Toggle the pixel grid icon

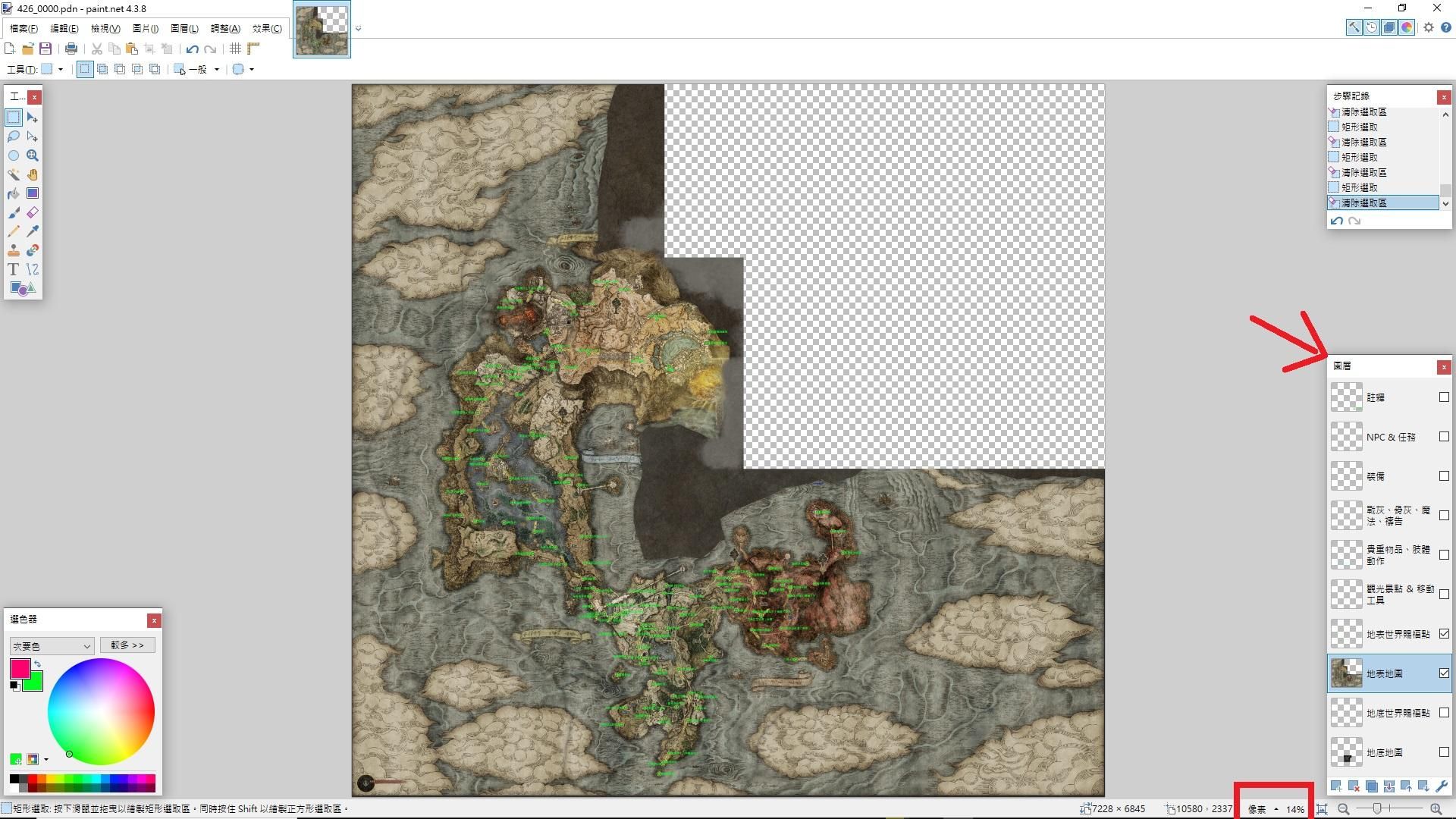tap(236, 49)
